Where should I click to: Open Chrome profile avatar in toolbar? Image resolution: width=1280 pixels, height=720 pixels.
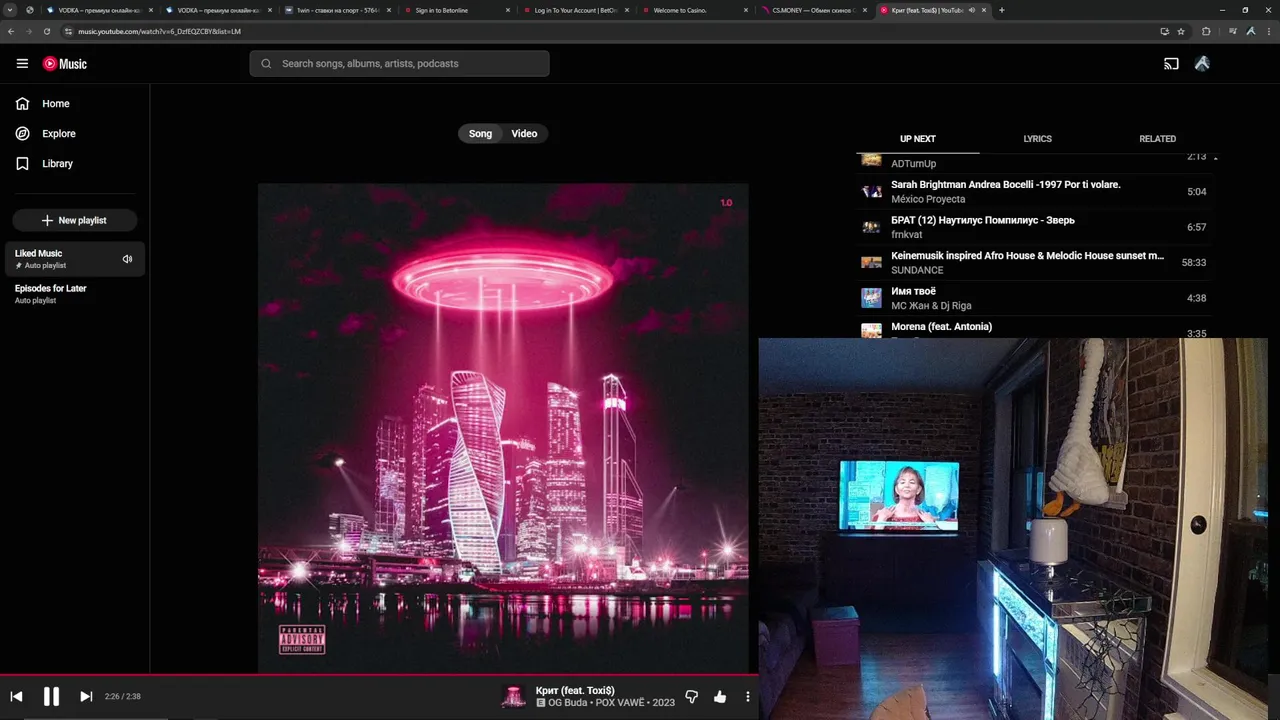1251,31
